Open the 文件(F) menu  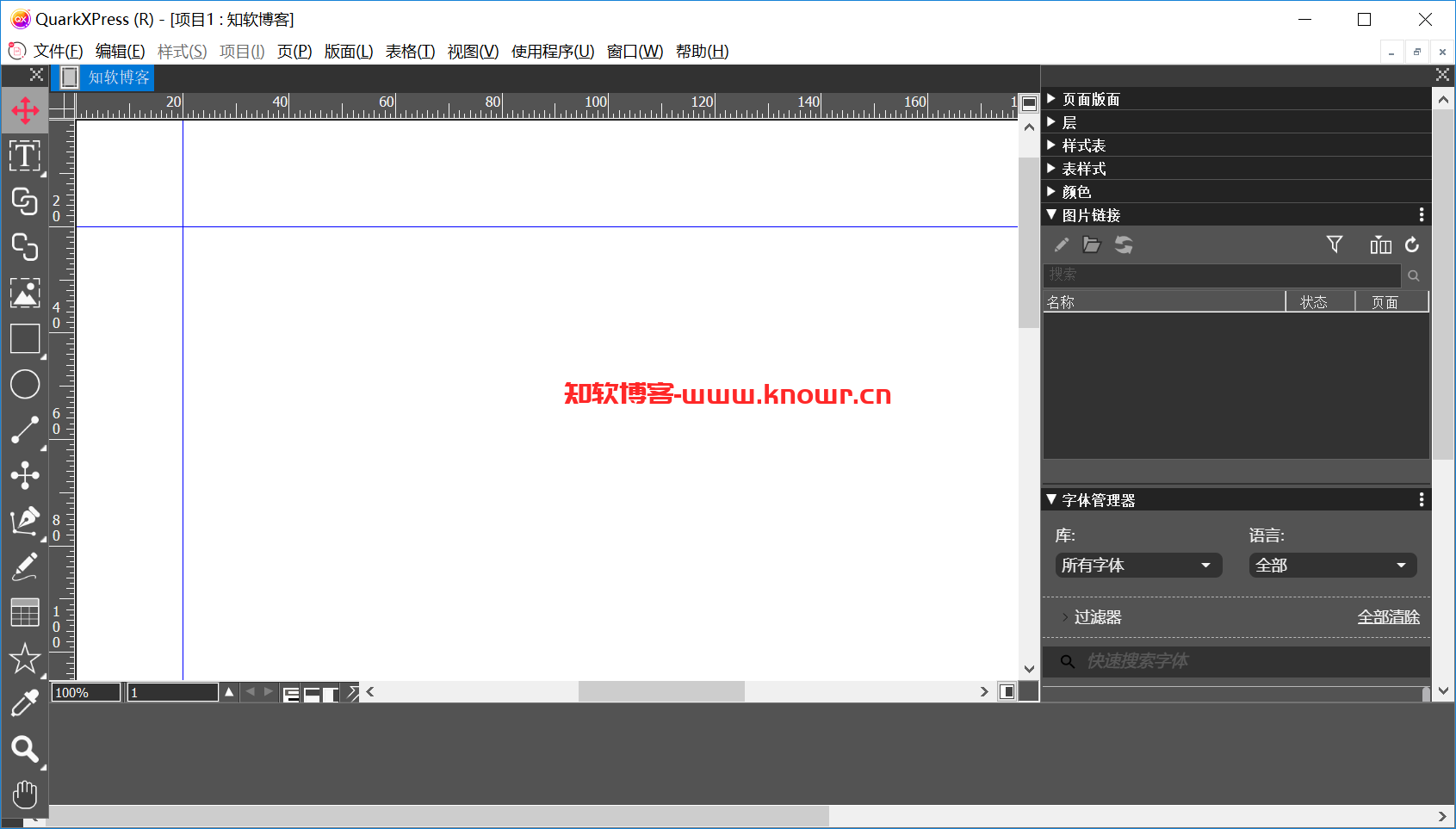point(58,52)
